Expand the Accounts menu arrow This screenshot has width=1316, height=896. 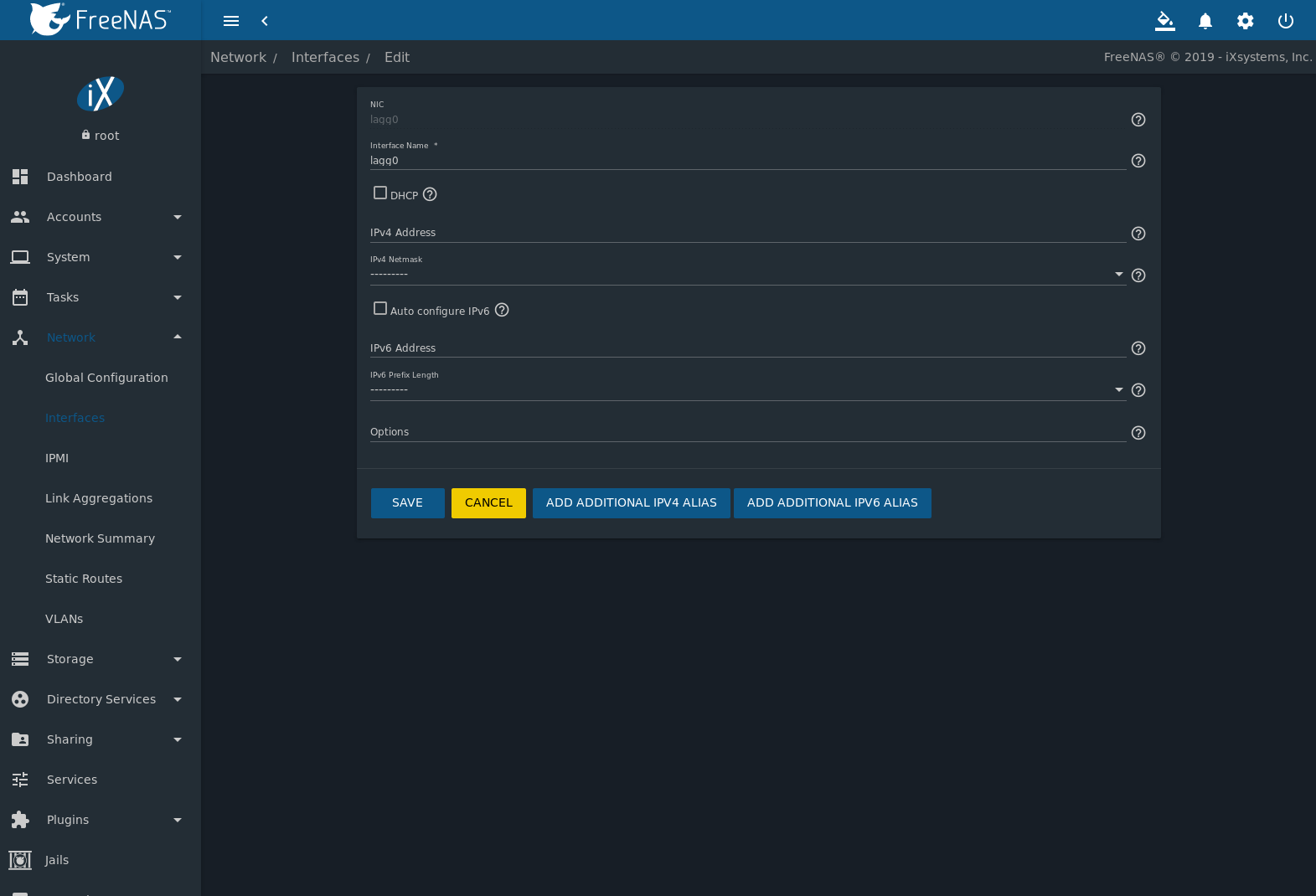[178, 217]
